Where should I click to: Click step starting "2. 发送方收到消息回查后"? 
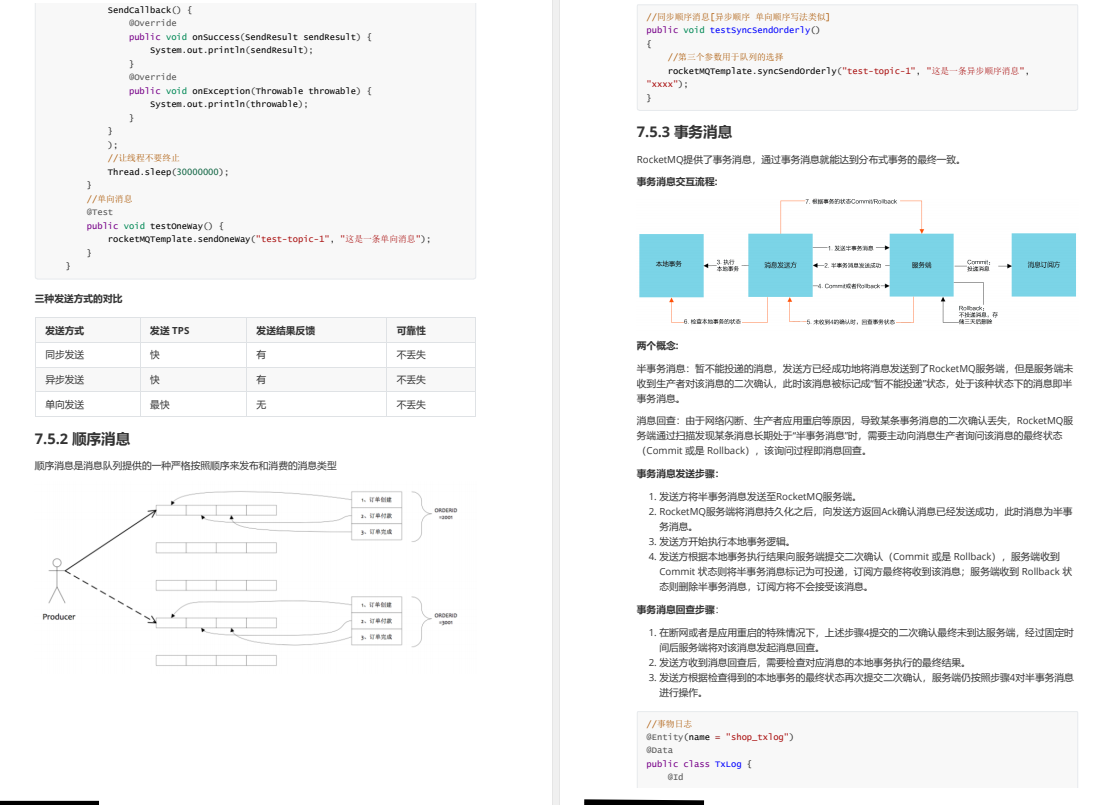pos(807,663)
